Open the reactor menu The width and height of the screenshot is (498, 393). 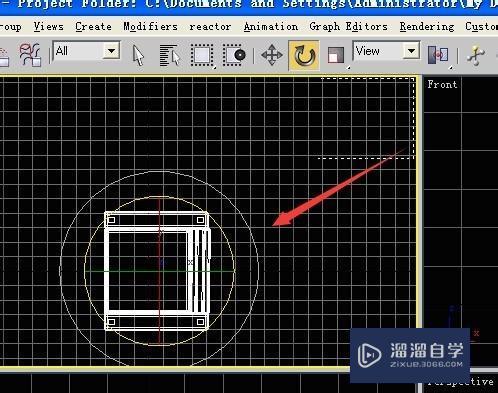(210, 26)
